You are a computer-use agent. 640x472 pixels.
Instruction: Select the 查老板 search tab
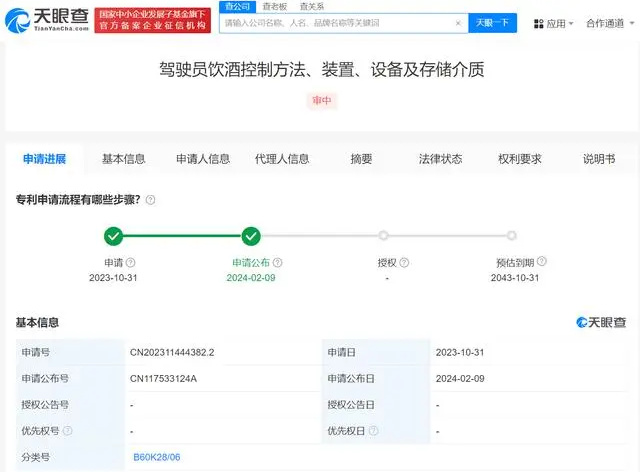(275, 7)
